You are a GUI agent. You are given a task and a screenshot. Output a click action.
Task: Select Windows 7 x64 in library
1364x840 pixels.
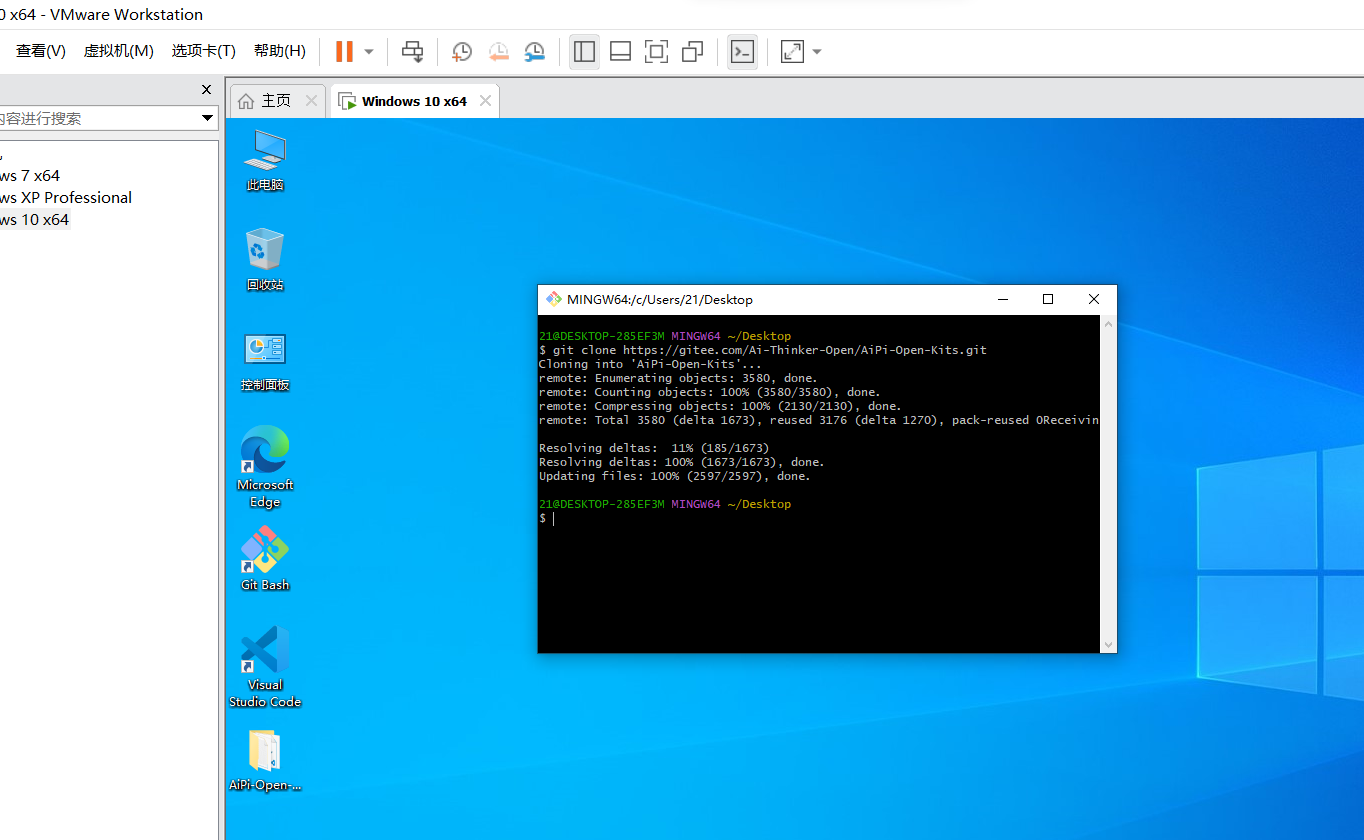point(30,176)
